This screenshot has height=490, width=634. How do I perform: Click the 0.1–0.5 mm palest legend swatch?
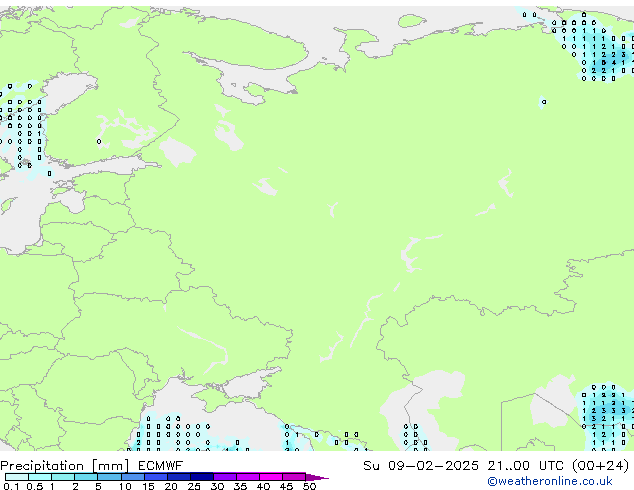click(17, 477)
